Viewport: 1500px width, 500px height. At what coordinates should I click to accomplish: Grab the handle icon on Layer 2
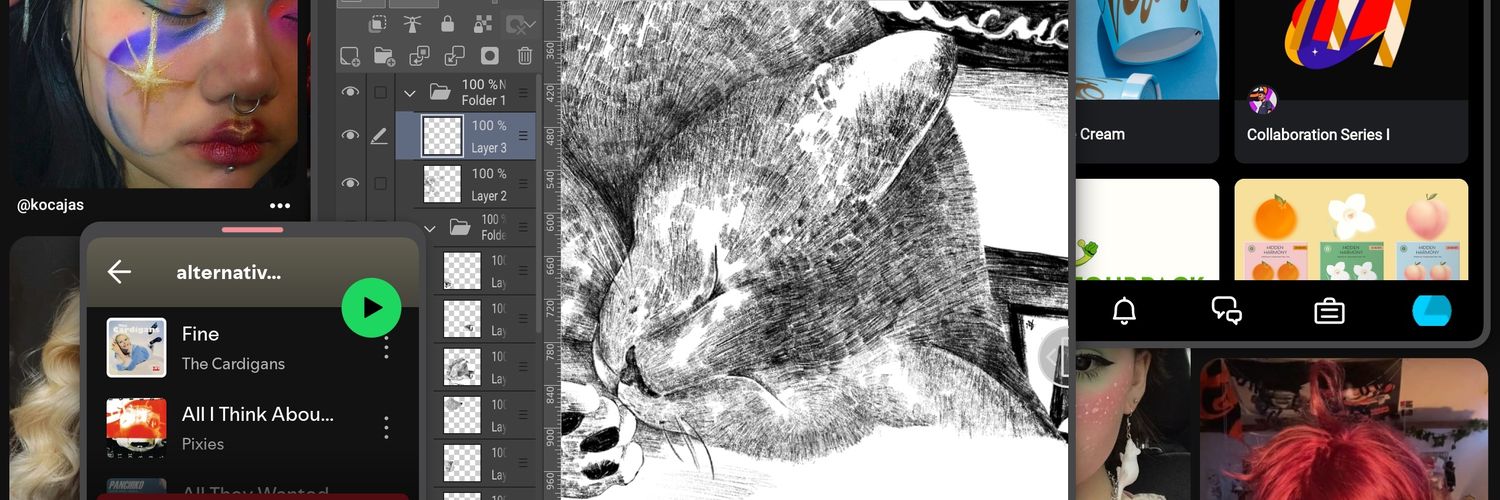pyautogui.click(x=522, y=184)
